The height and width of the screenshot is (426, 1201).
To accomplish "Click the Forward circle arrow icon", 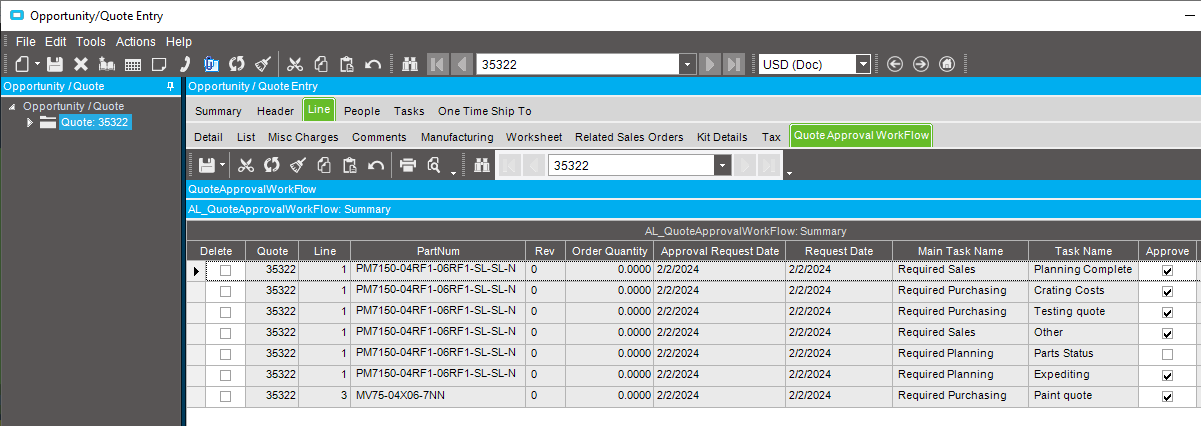I will [921, 64].
